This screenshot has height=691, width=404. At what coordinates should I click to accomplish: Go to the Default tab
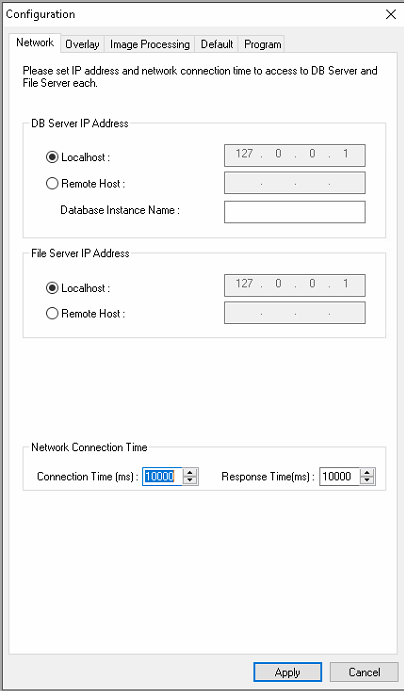click(217, 45)
